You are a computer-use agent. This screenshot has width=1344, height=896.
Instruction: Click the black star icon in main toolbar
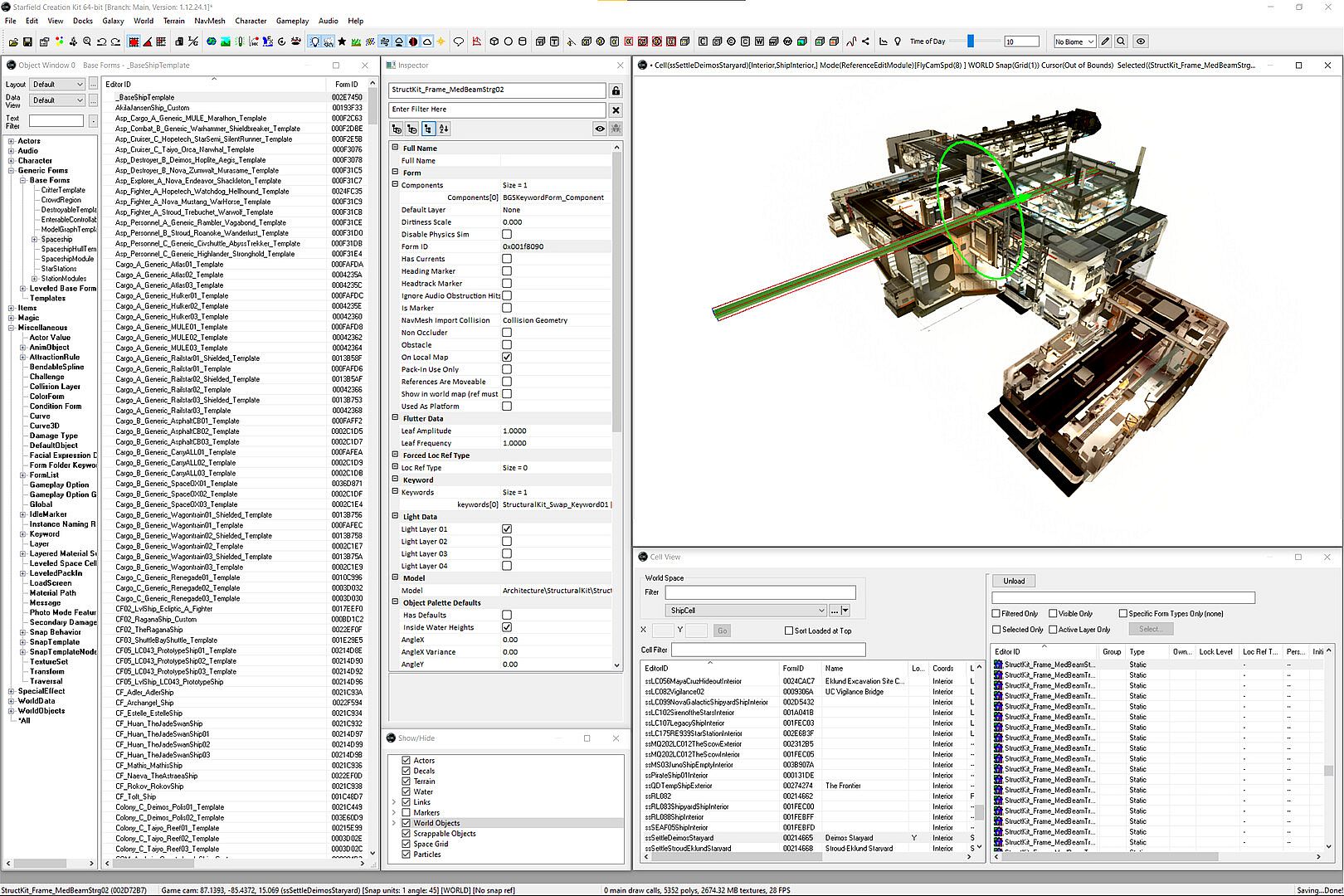(x=342, y=41)
